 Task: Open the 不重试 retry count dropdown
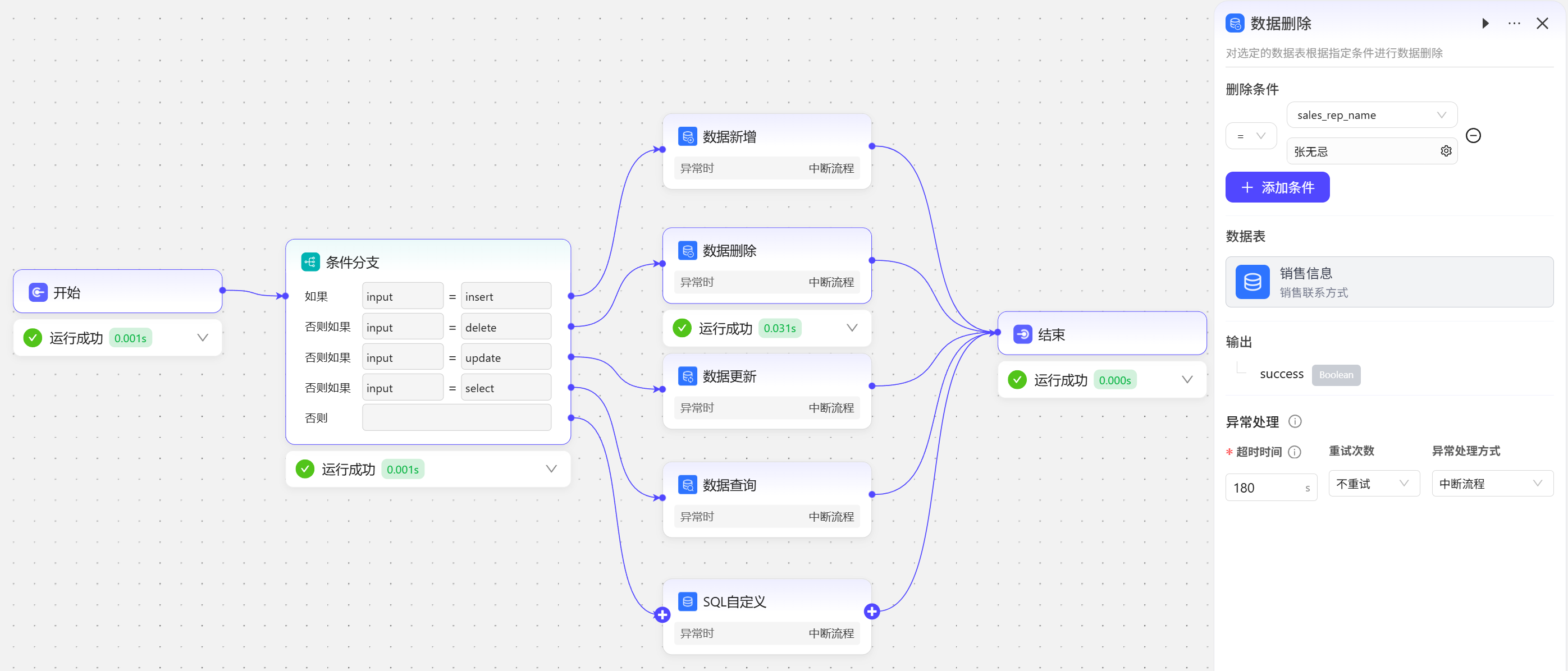tap(1373, 484)
